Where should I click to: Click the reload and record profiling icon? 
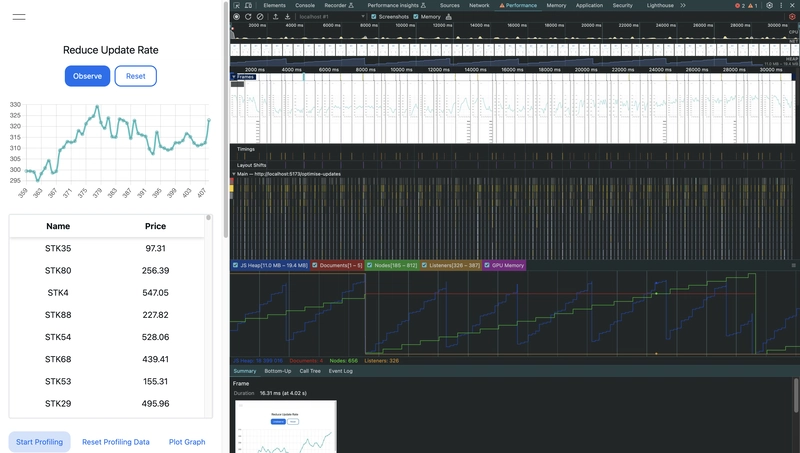click(x=247, y=17)
